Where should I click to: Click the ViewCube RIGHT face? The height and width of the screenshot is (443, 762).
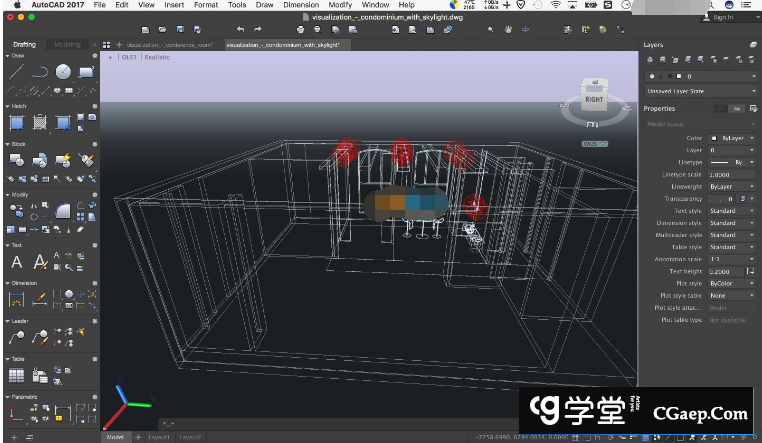pyautogui.click(x=594, y=99)
